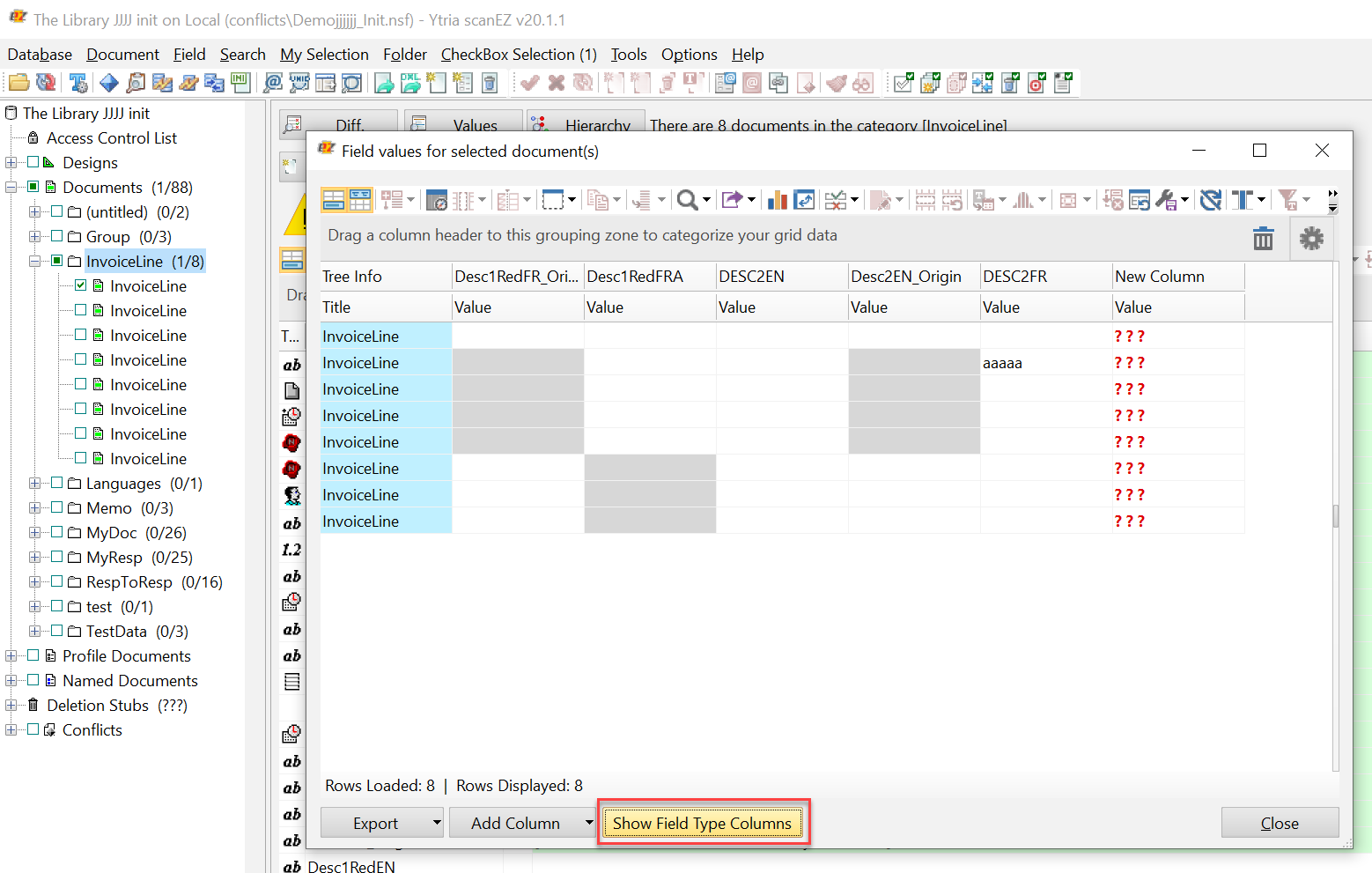Open grid settings with the gear icon
The image size is (1372, 873).
tap(1311, 239)
